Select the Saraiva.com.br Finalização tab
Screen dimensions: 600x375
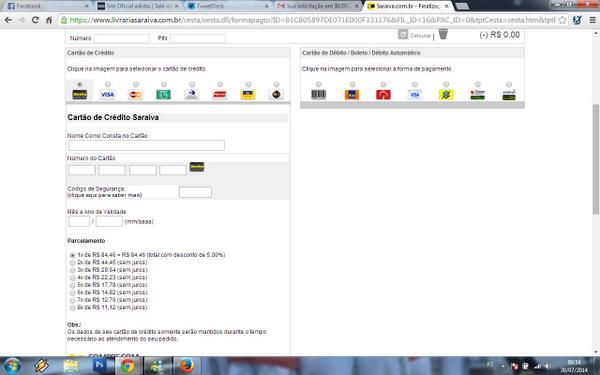pyautogui.click(x=408, y=6)
